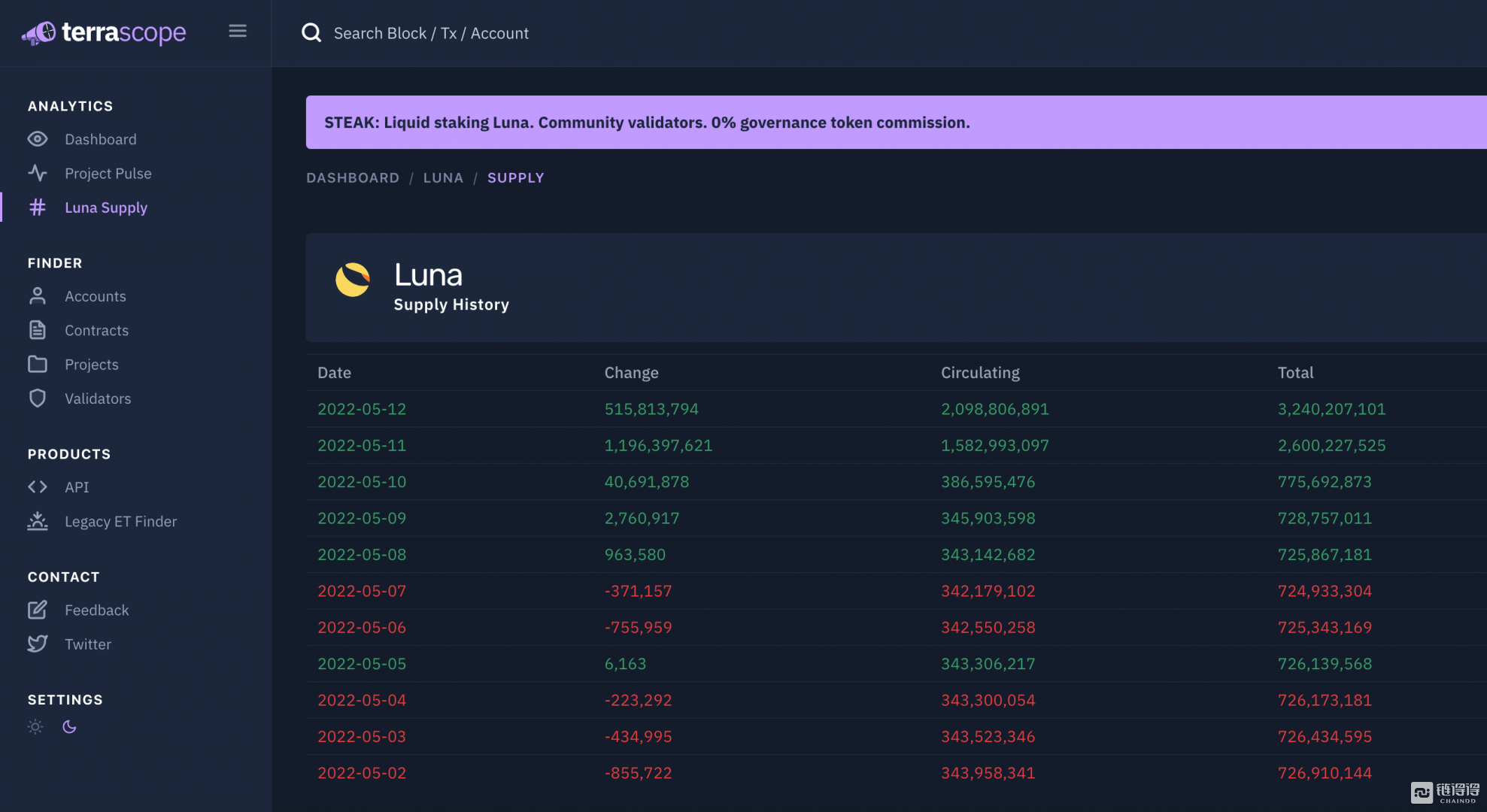Open Projects folder icon
Screen dimensions: 1487x812
pyautogui.click(x=38, y=365)
